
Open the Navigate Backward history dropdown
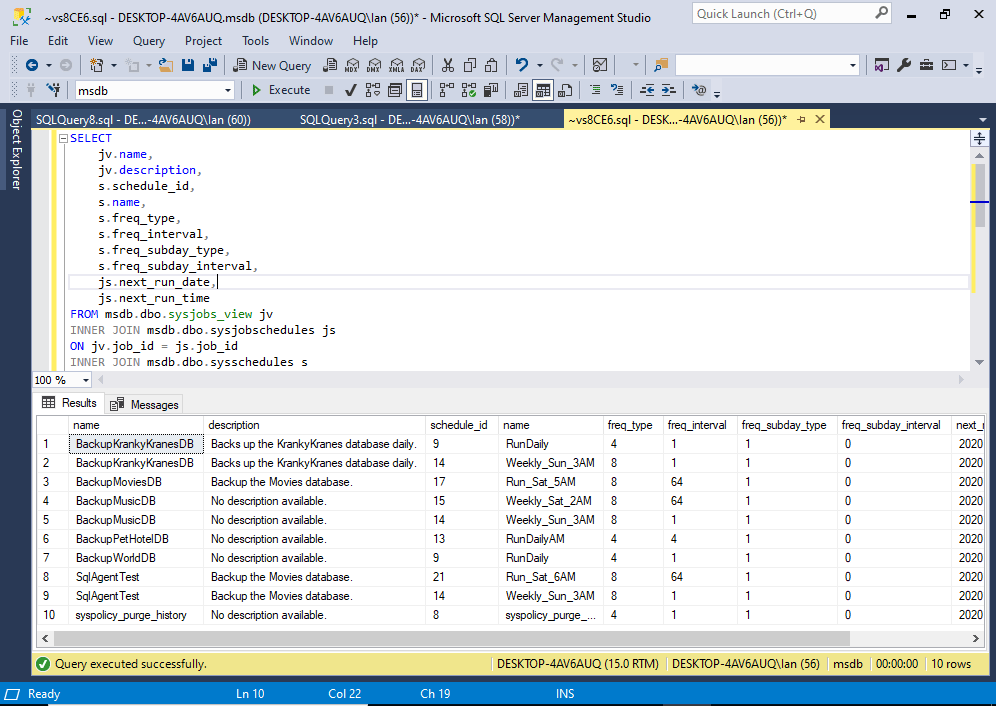pos(48,64)
